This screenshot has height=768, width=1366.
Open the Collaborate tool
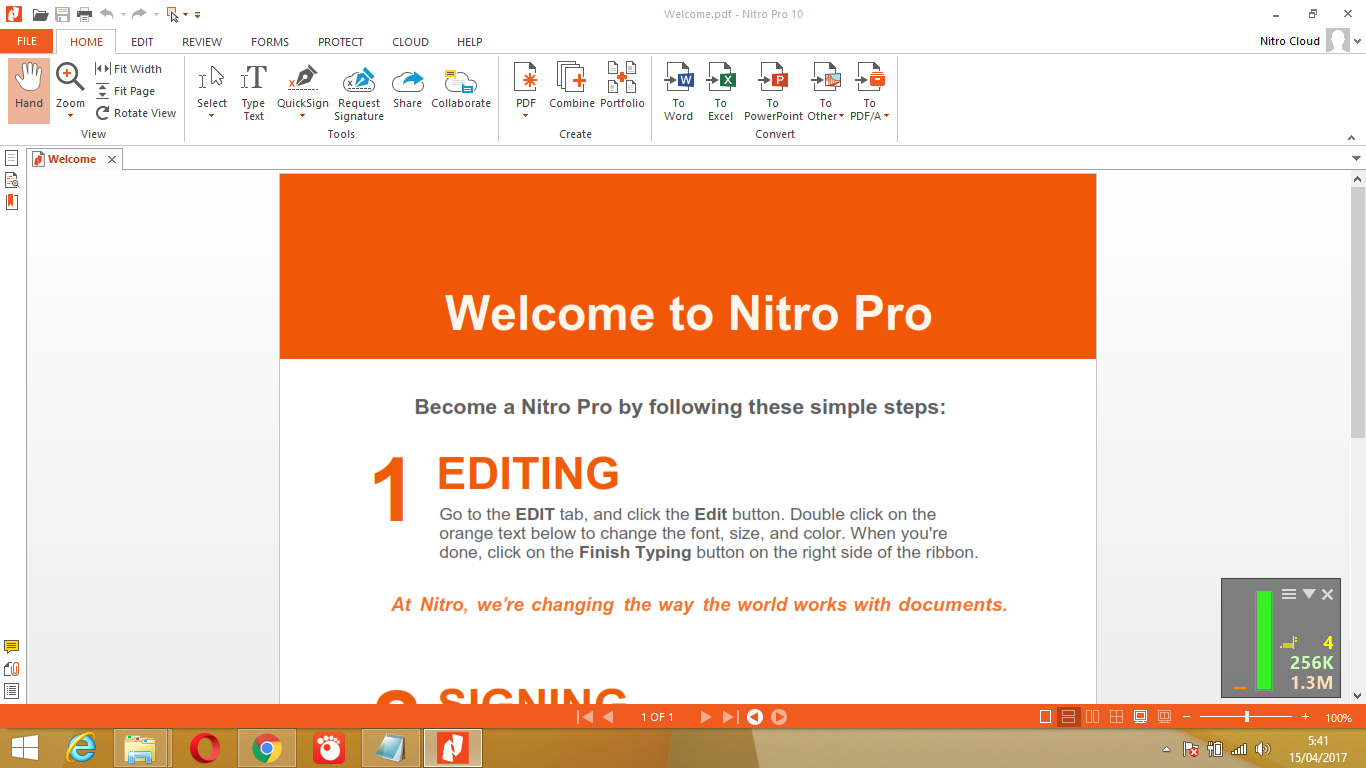tap(461, 86)
